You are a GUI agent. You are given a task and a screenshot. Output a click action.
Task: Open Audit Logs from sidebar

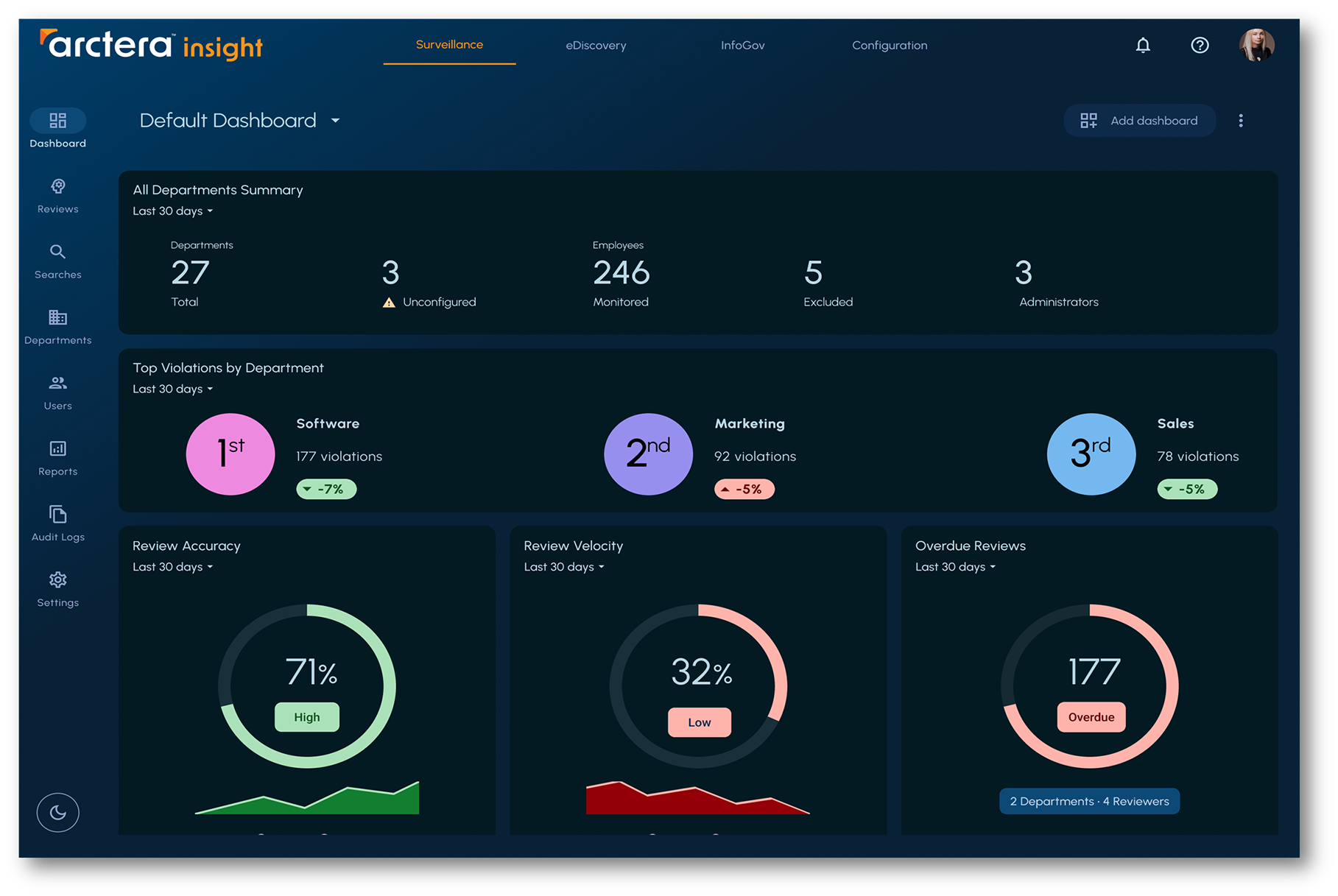(57, 515)
